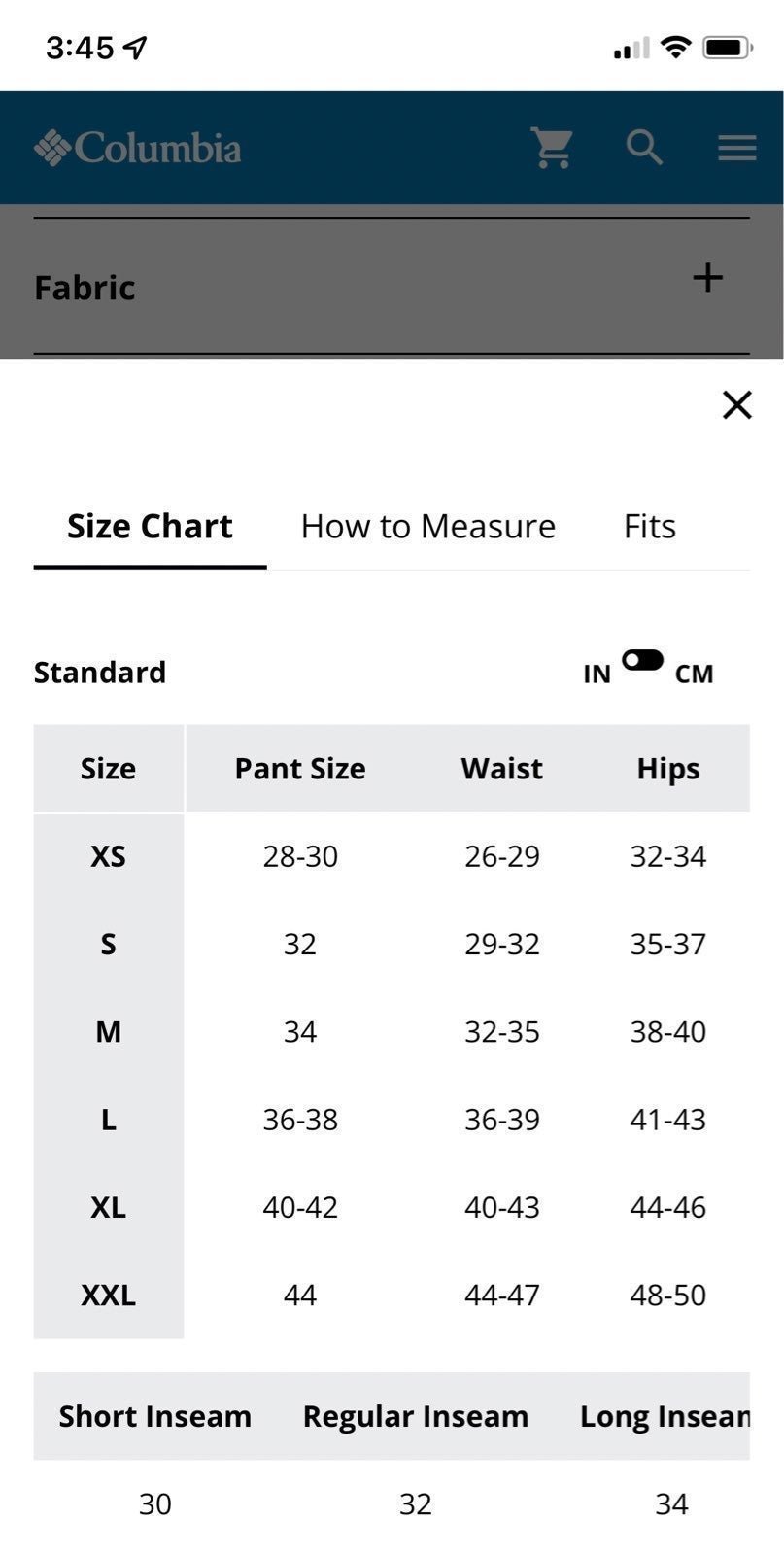Viewport: 784px width, 1555px height.
Task: Tap the battery status icon
Action: [728, 47]
